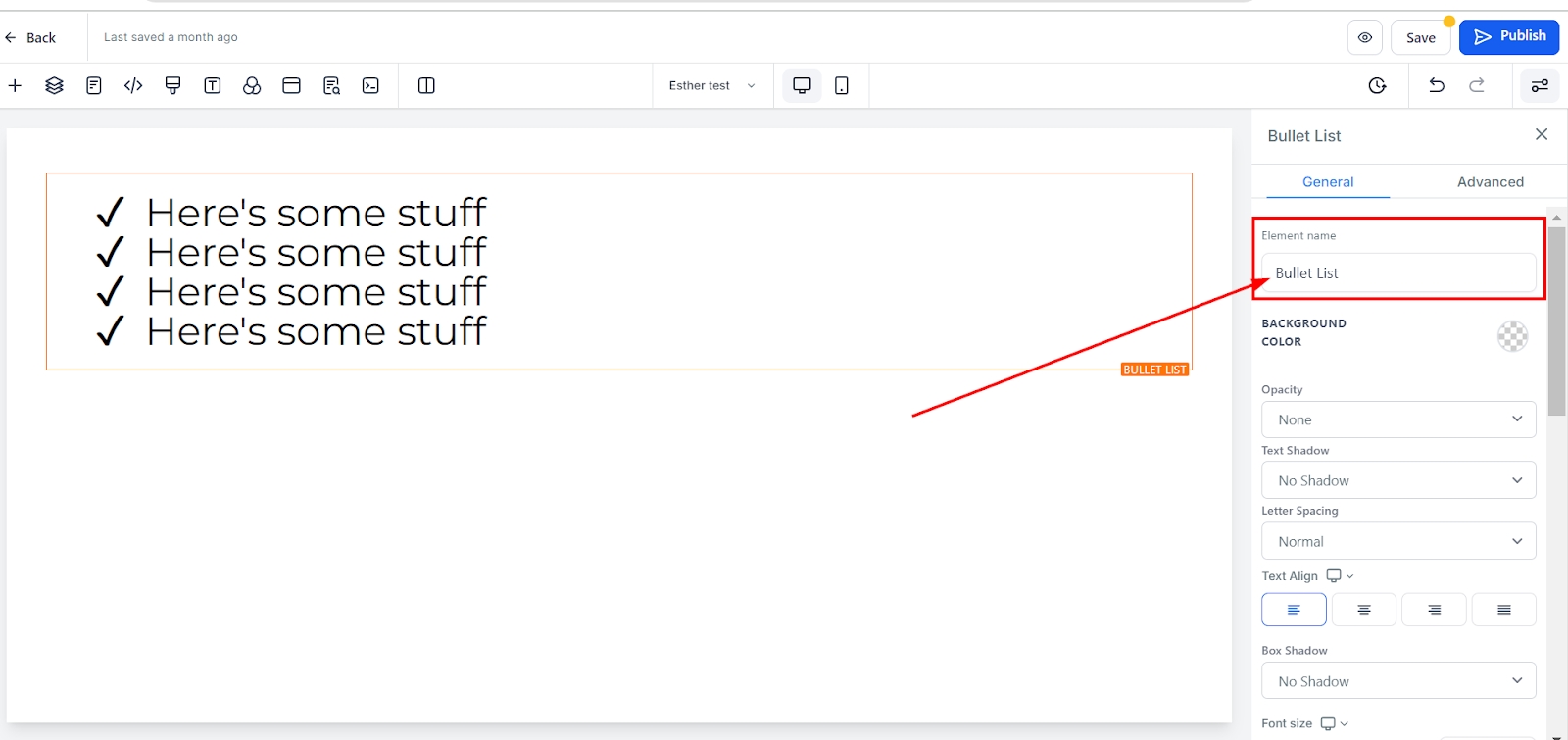Click the Publish button
The height and width of the screenshot is (740, 1568).
1508,37
